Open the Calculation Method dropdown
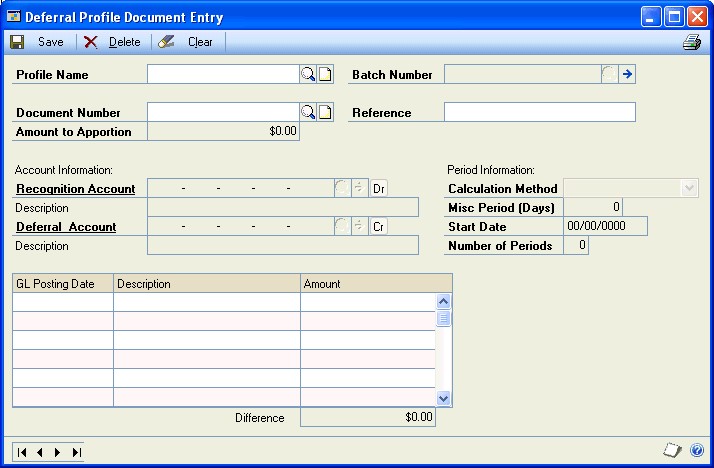This screenshot has width=714, height=468. [x=689, y=188]
